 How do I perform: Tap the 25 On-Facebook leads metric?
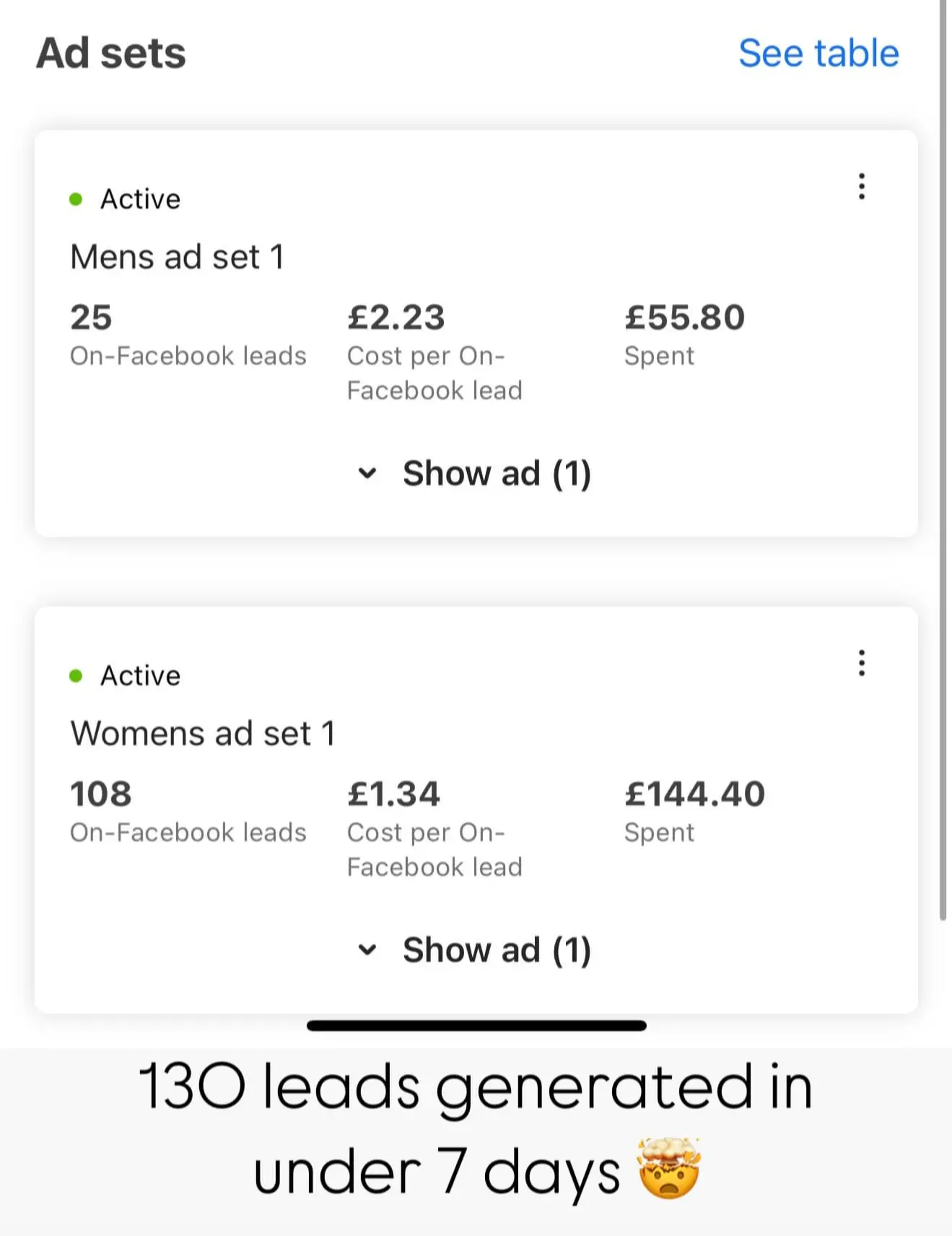tap(92, 318)
